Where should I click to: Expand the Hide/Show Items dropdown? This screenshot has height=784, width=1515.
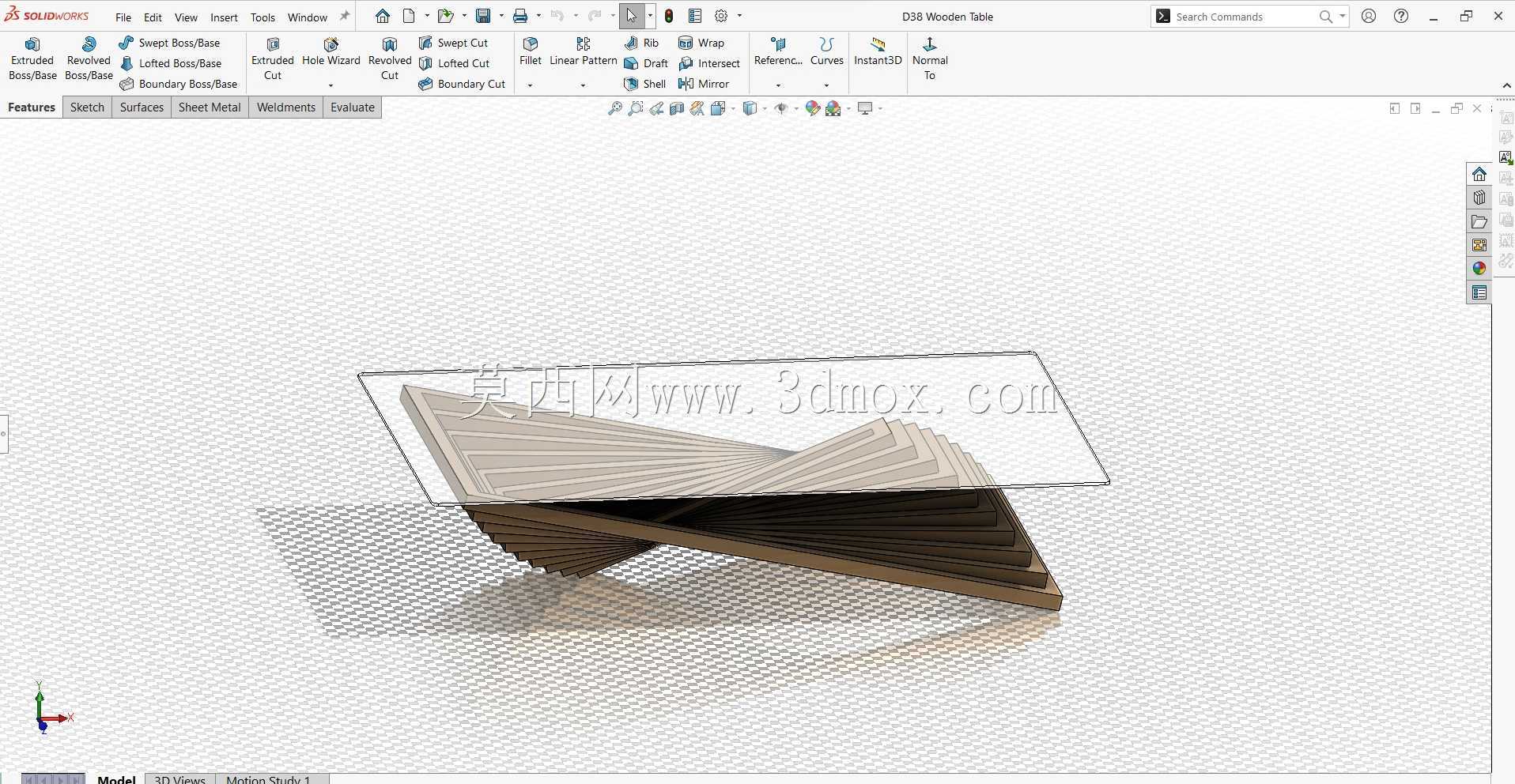[795, 108]
